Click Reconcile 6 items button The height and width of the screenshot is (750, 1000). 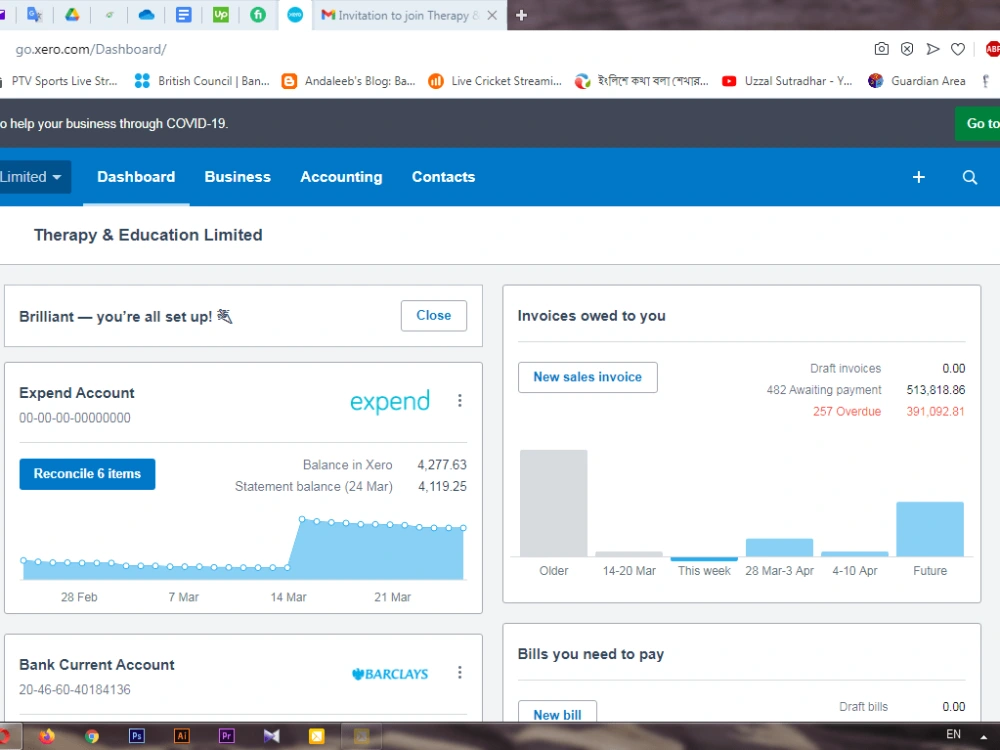click(x=87, y=474)
